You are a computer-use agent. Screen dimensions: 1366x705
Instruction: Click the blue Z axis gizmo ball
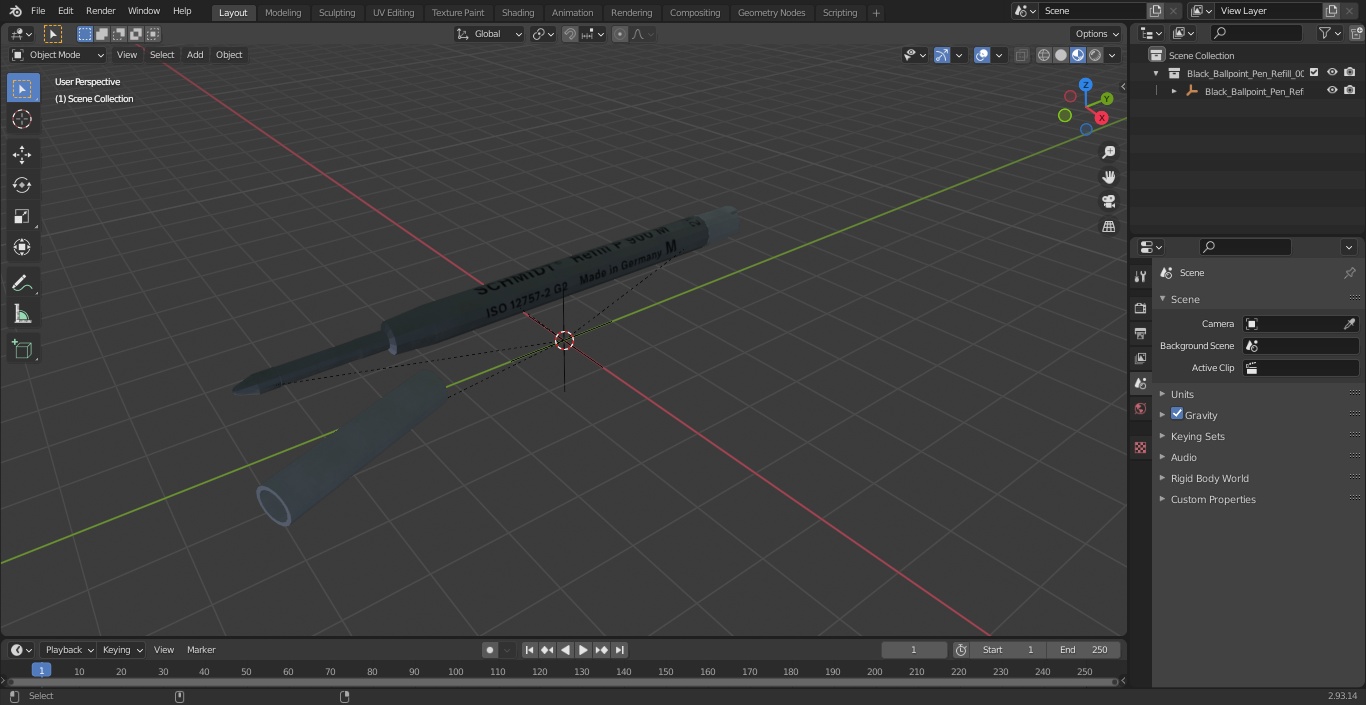(1085, 85)
